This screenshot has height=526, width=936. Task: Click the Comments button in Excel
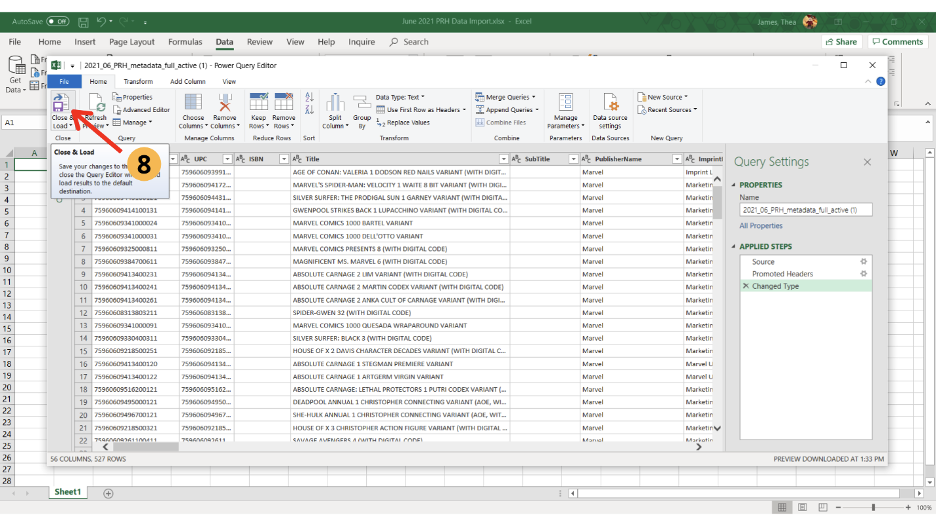[897, 42]
